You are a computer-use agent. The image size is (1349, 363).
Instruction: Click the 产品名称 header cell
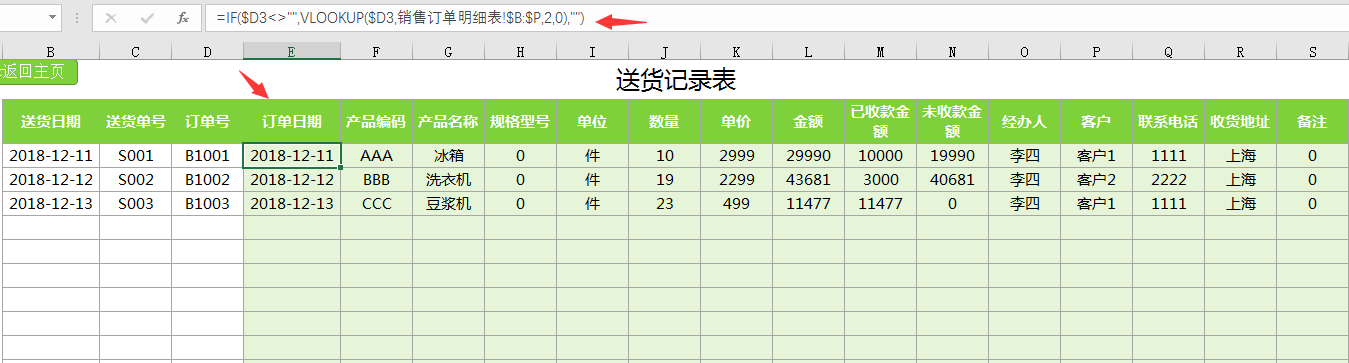click(448, 121)
